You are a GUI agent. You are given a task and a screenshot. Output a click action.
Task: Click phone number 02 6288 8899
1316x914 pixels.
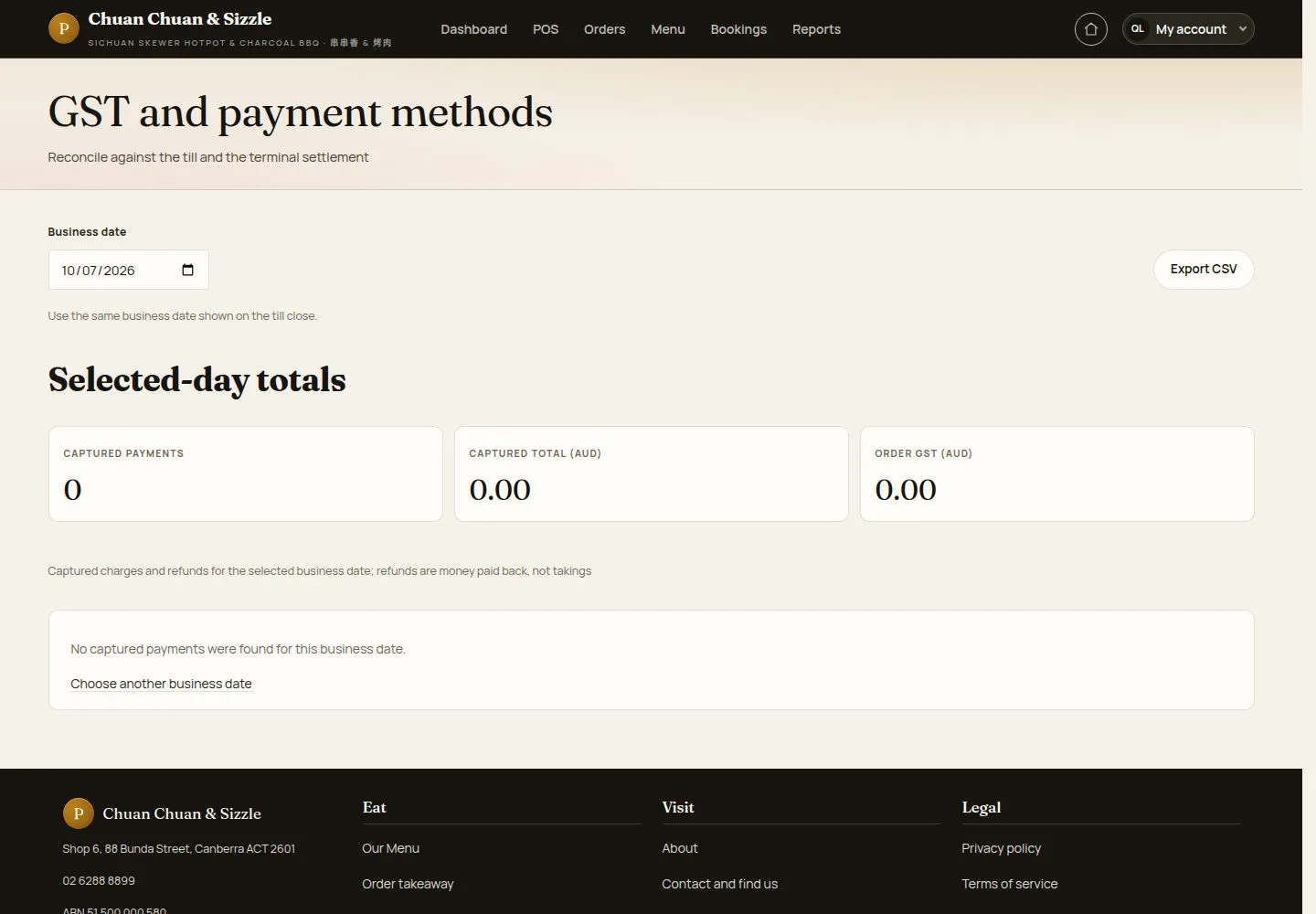99,881
